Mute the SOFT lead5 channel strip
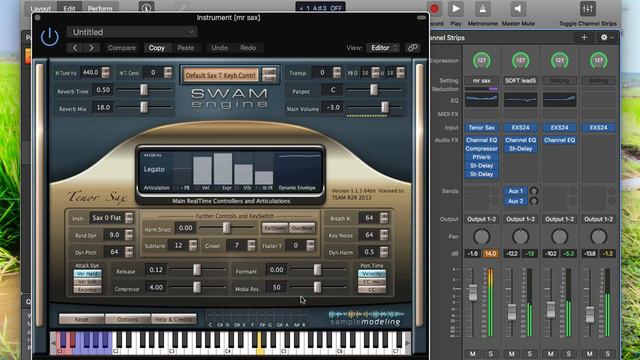 [x=511, y=354]
